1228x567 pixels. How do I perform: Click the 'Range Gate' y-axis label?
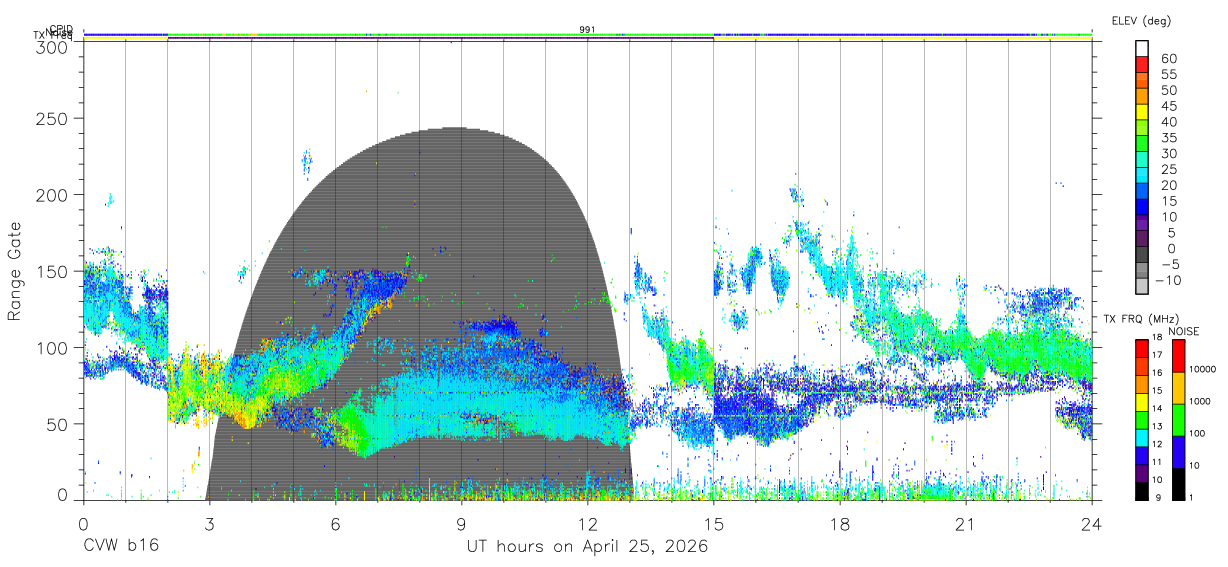[x=15, y=272]
